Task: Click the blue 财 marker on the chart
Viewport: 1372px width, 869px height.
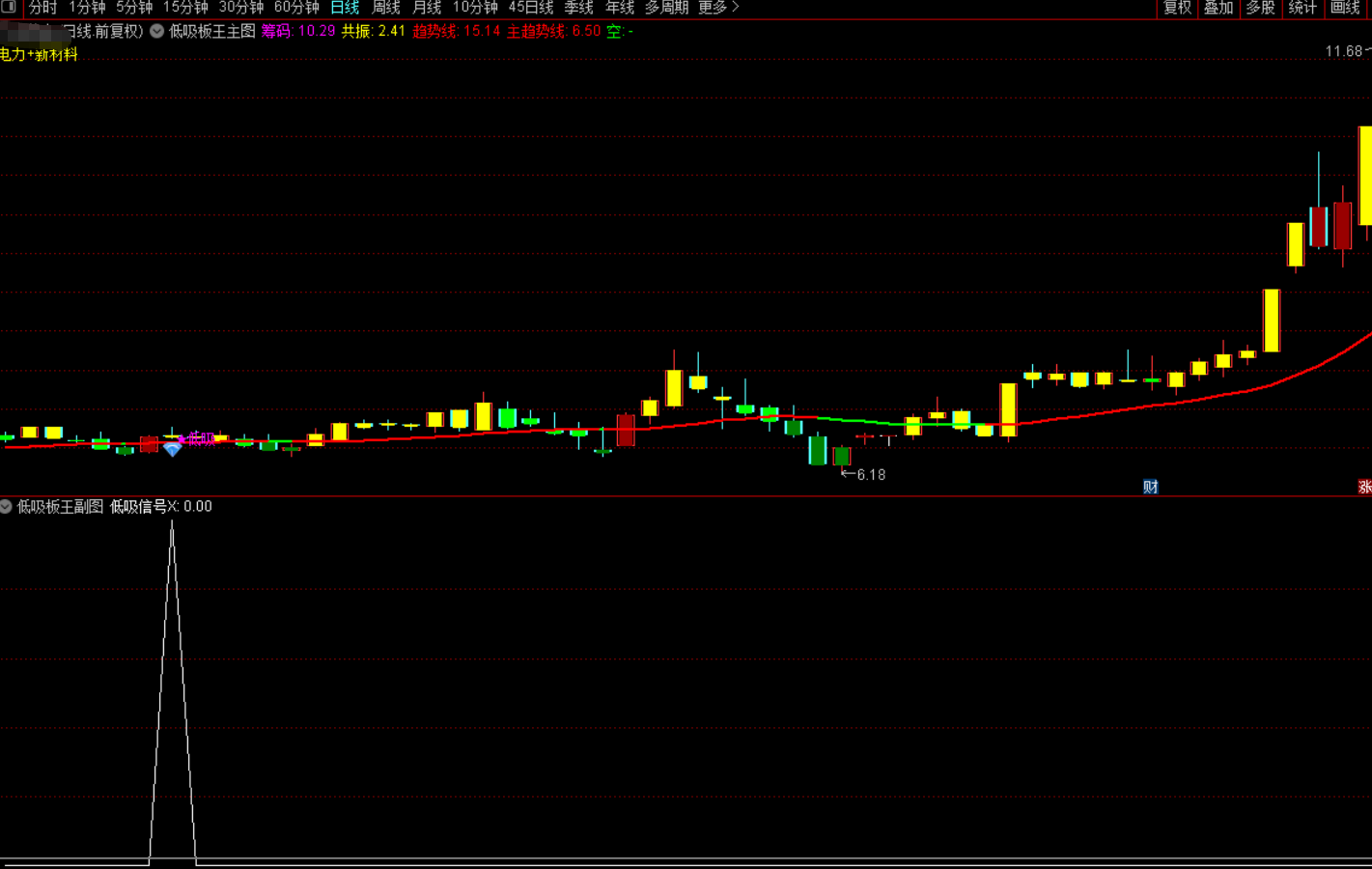Action: (1150, 487)
